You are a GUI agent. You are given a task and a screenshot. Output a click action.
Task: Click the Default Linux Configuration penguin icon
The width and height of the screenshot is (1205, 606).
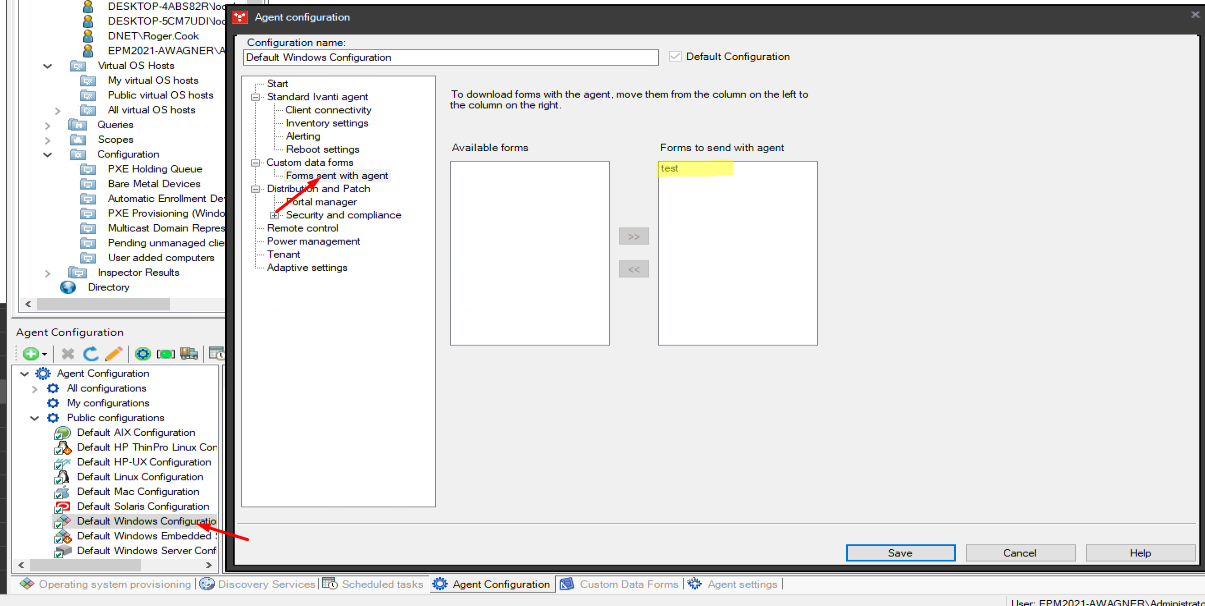pyautogui.click(x=64, y=477)
